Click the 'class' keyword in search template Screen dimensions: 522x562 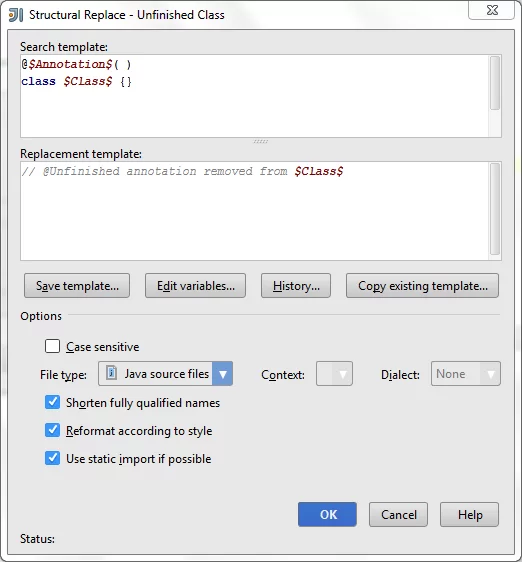(x=38, y=81)
